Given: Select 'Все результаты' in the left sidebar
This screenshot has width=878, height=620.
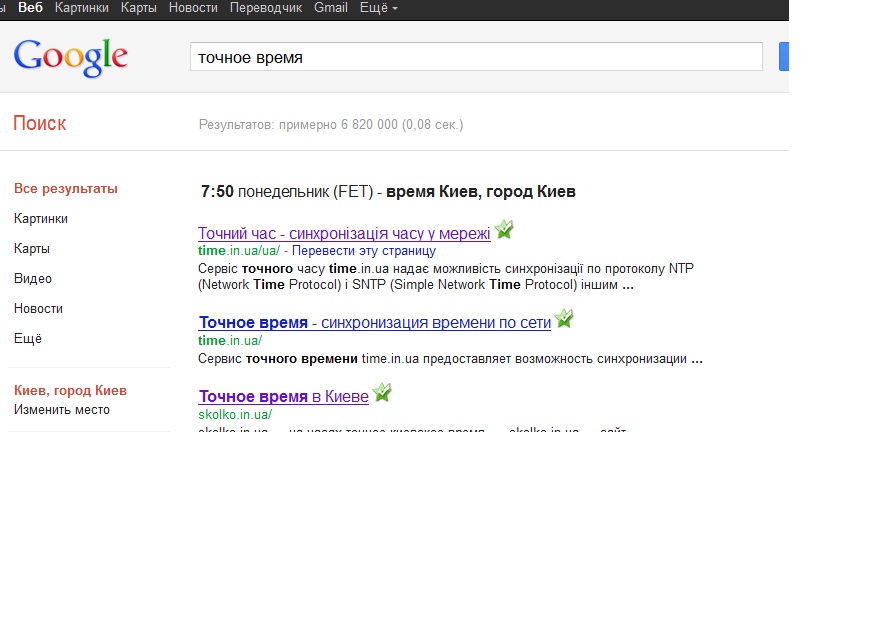Looking at the screenshot, I should [66, 189].
